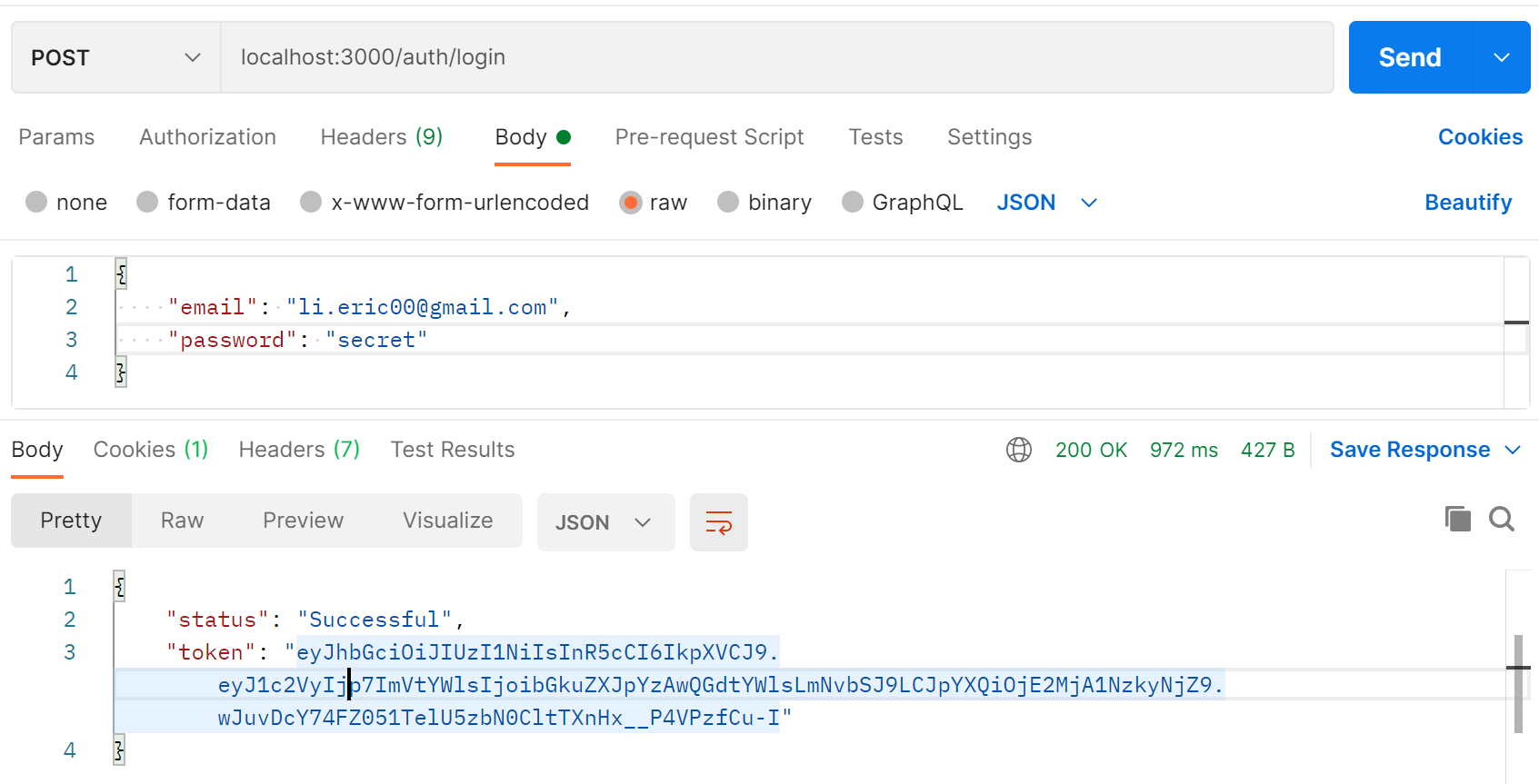Click the password value "secret"
This screenshot has height=784, width=1539.
(x=376, y=340)
